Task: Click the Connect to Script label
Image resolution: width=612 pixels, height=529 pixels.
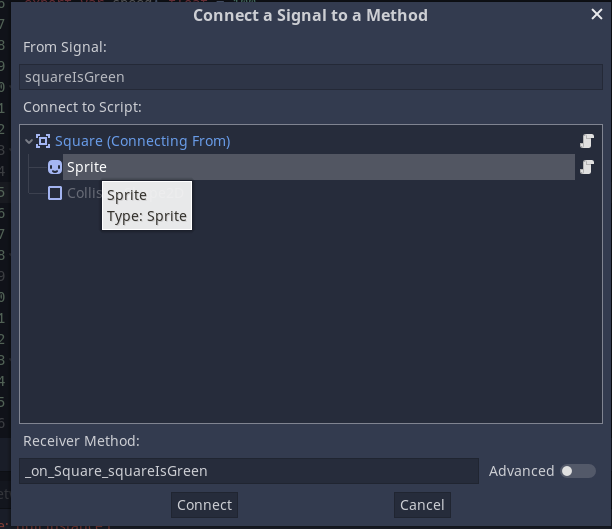Action: 82,107
